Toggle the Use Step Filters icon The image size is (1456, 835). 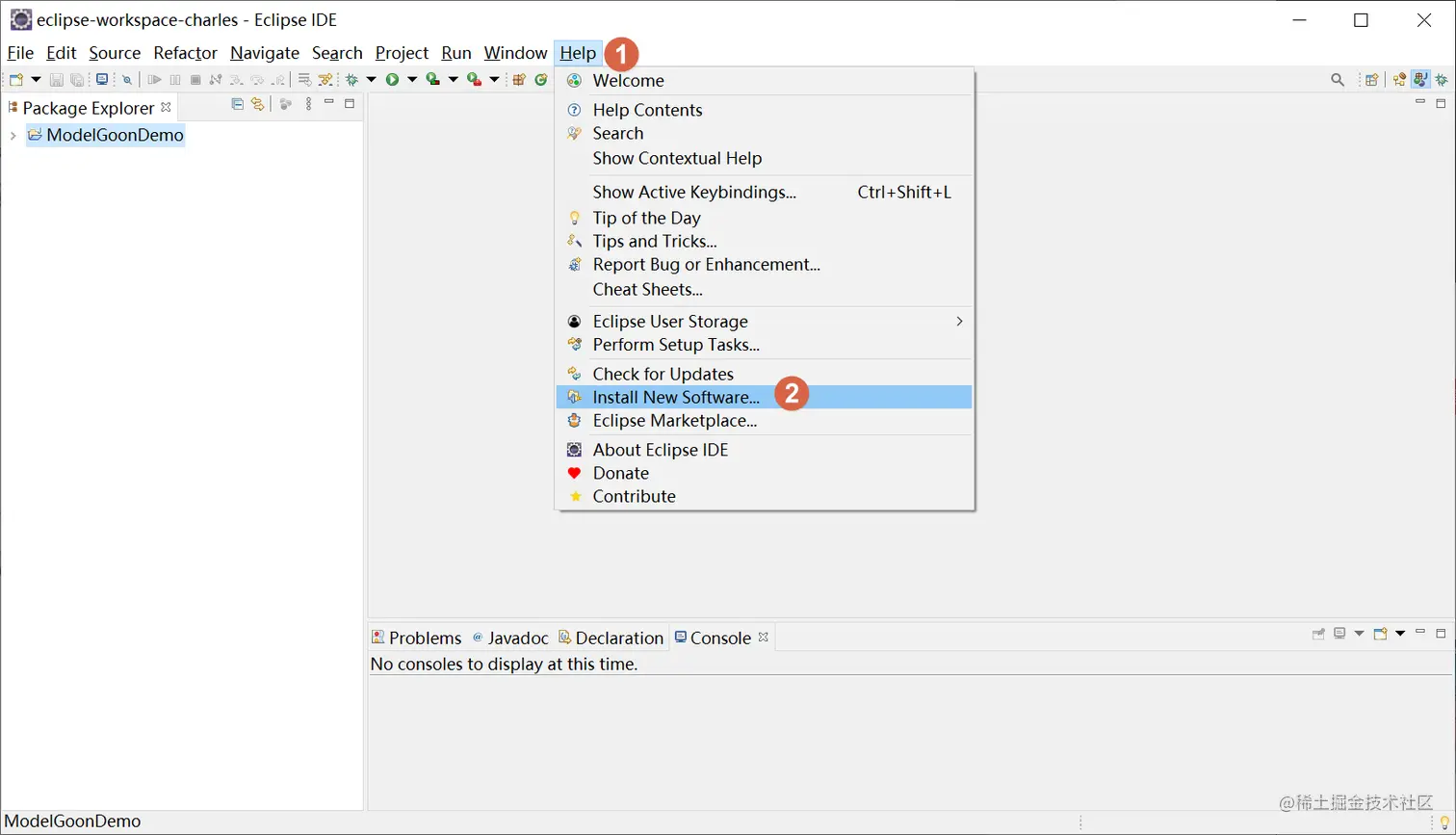325,80
